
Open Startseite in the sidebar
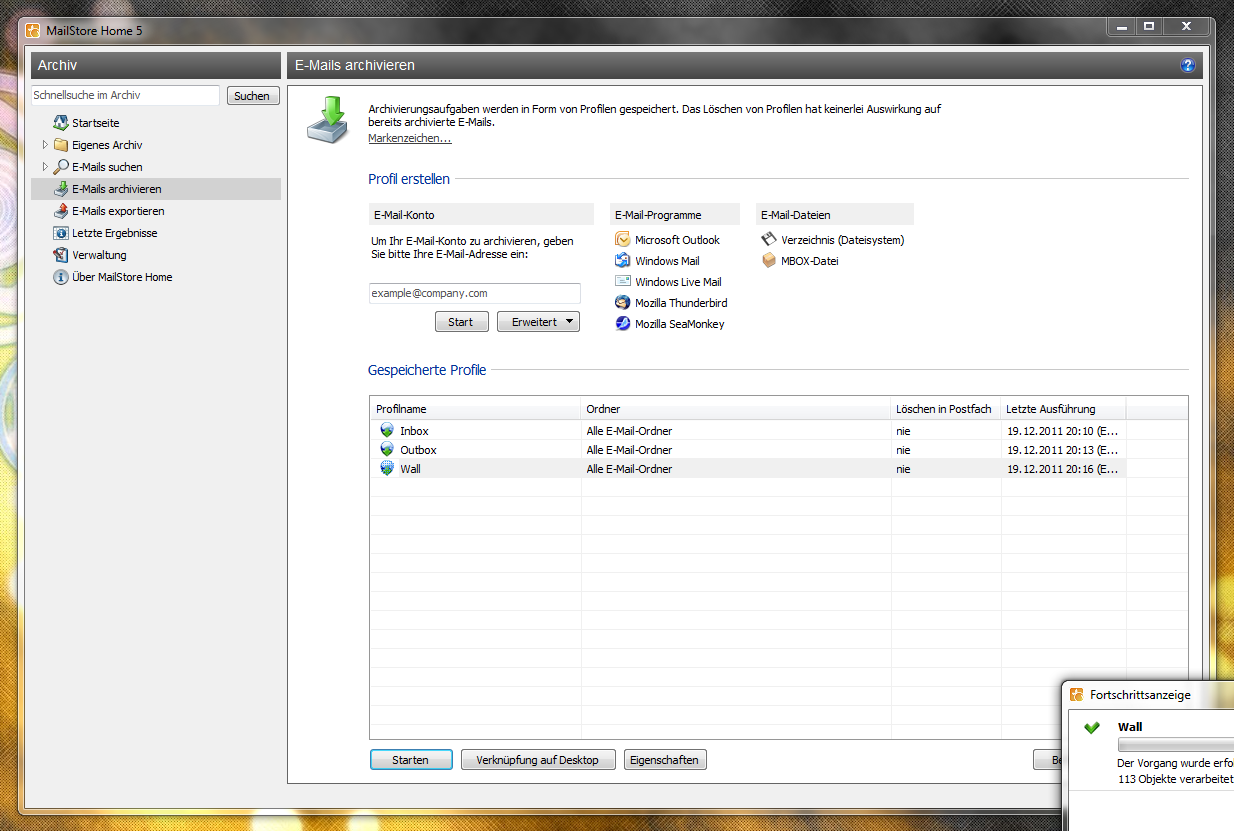[x=95, y=123]
